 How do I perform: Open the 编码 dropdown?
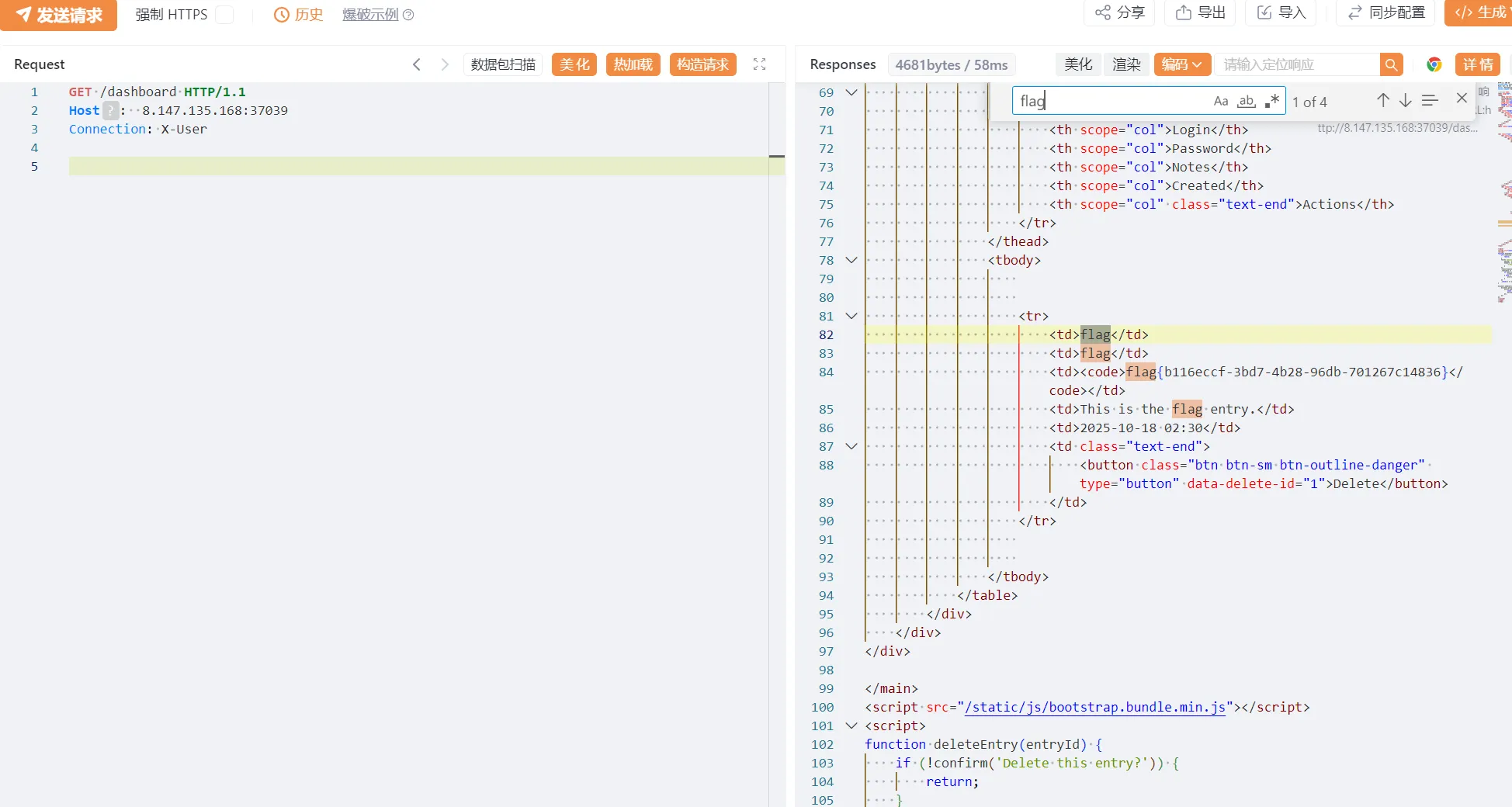click(x=1181, y=64)
